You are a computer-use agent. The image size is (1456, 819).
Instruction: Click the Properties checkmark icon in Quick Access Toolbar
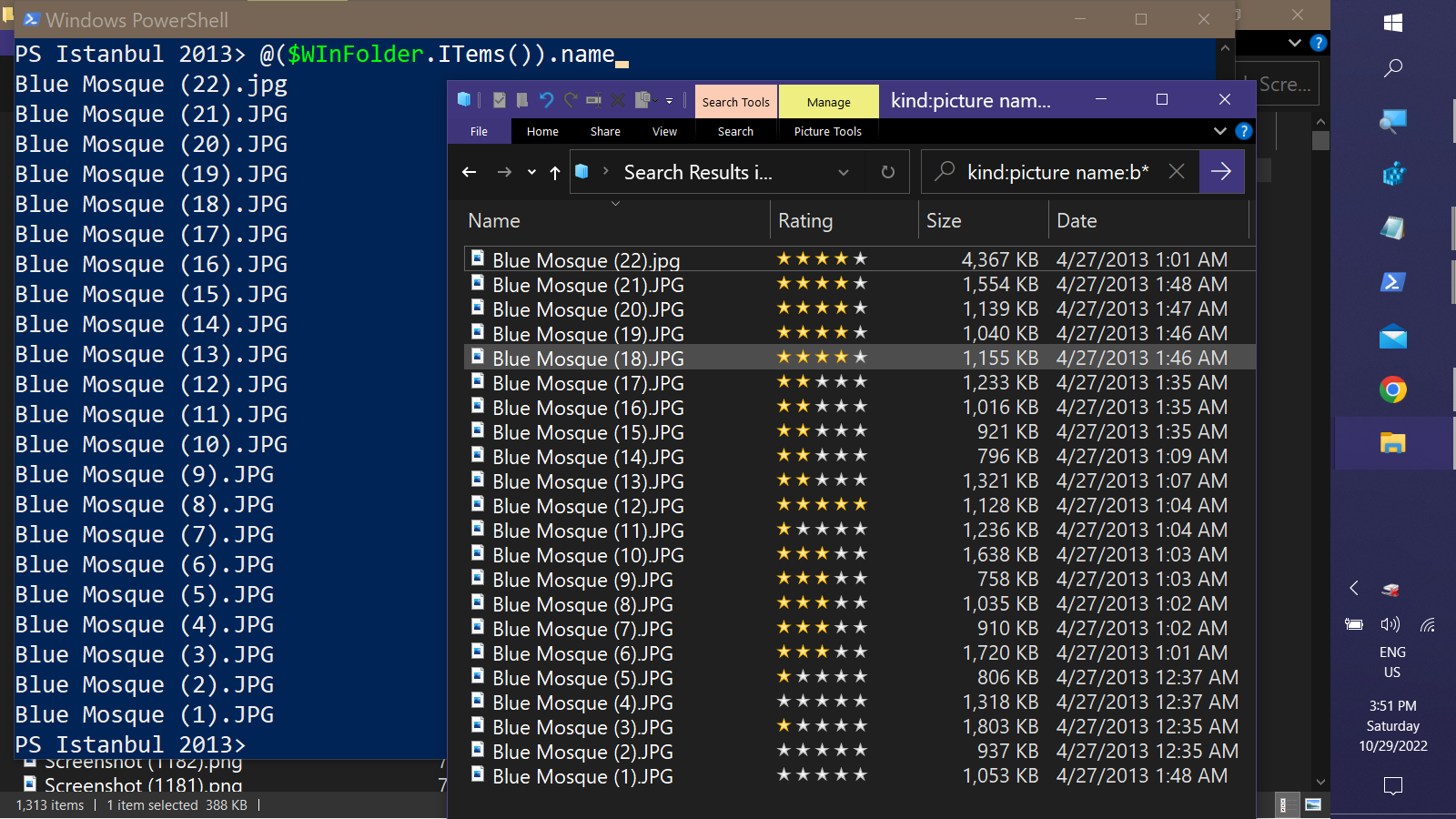tap(499, 100)
